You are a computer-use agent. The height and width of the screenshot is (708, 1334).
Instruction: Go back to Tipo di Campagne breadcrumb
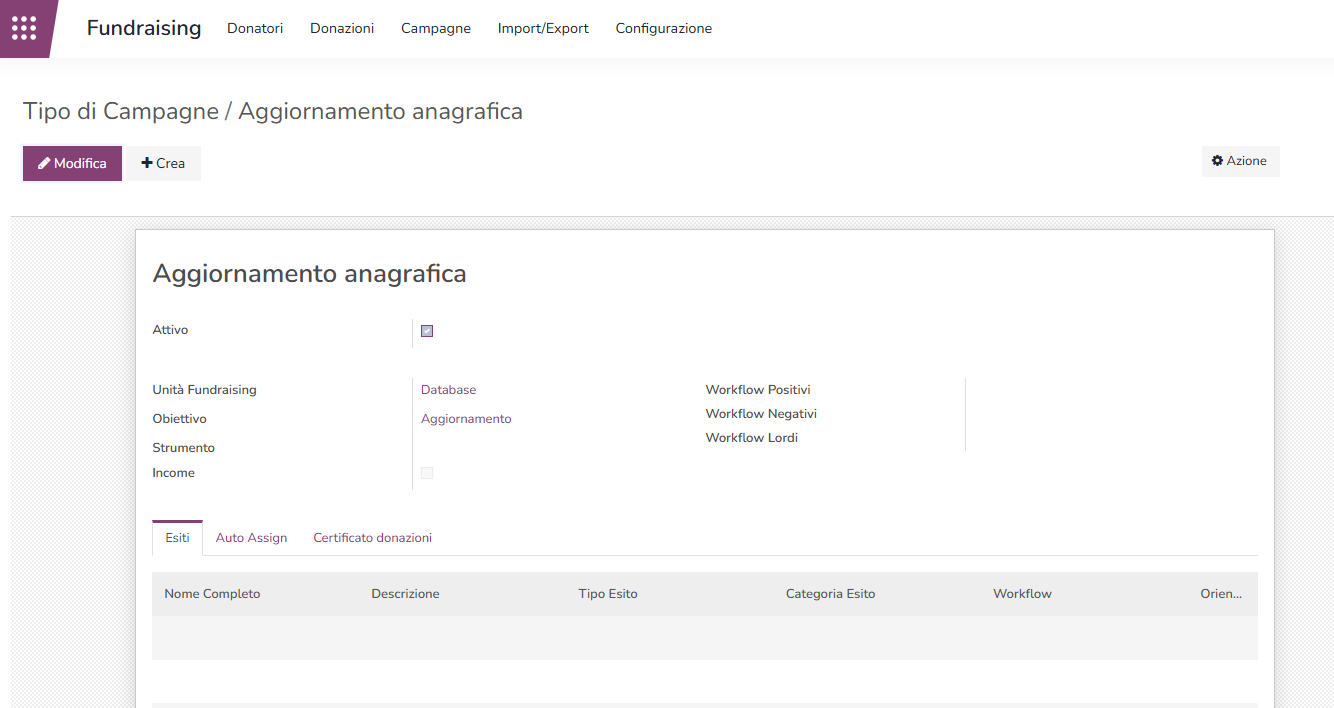tap(121, 111)
